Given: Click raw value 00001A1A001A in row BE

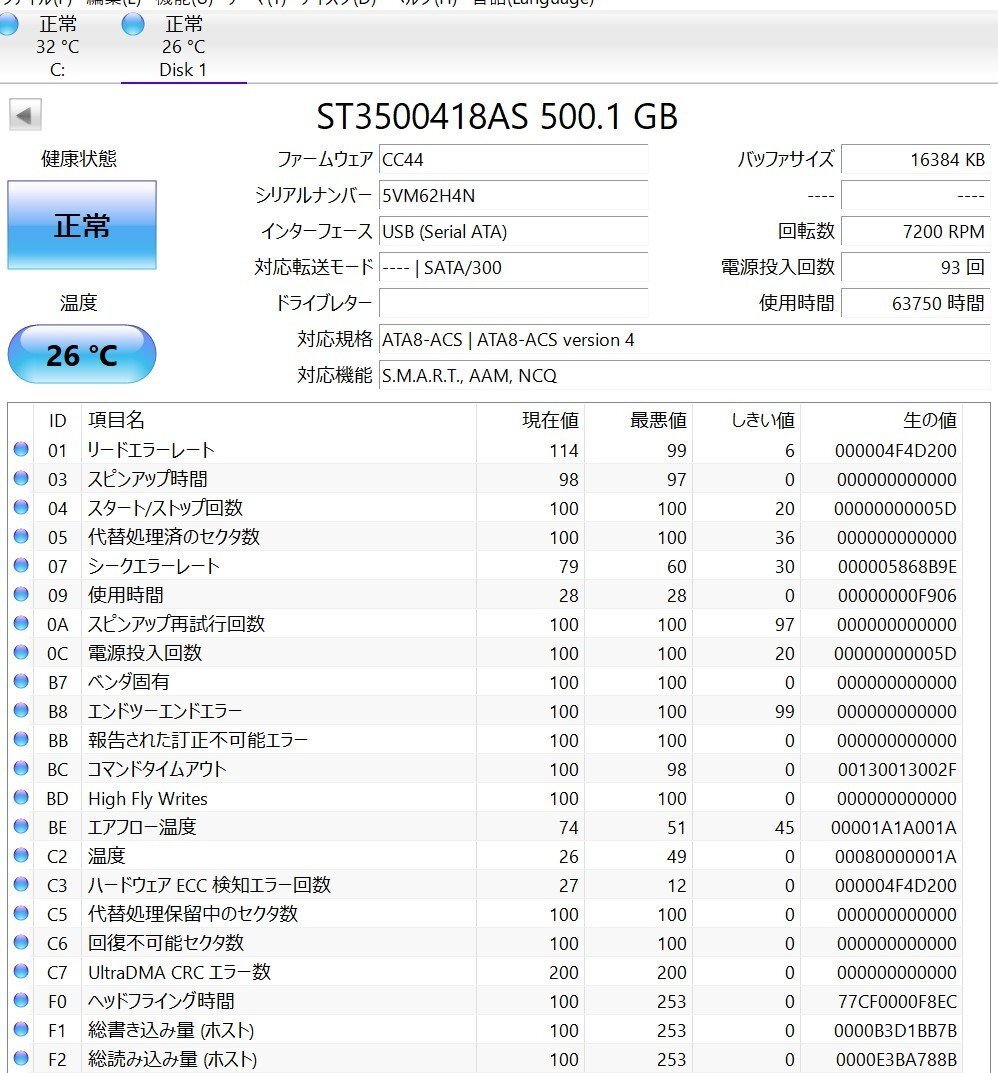Looking at the screenshot, I should click(893, 828).
